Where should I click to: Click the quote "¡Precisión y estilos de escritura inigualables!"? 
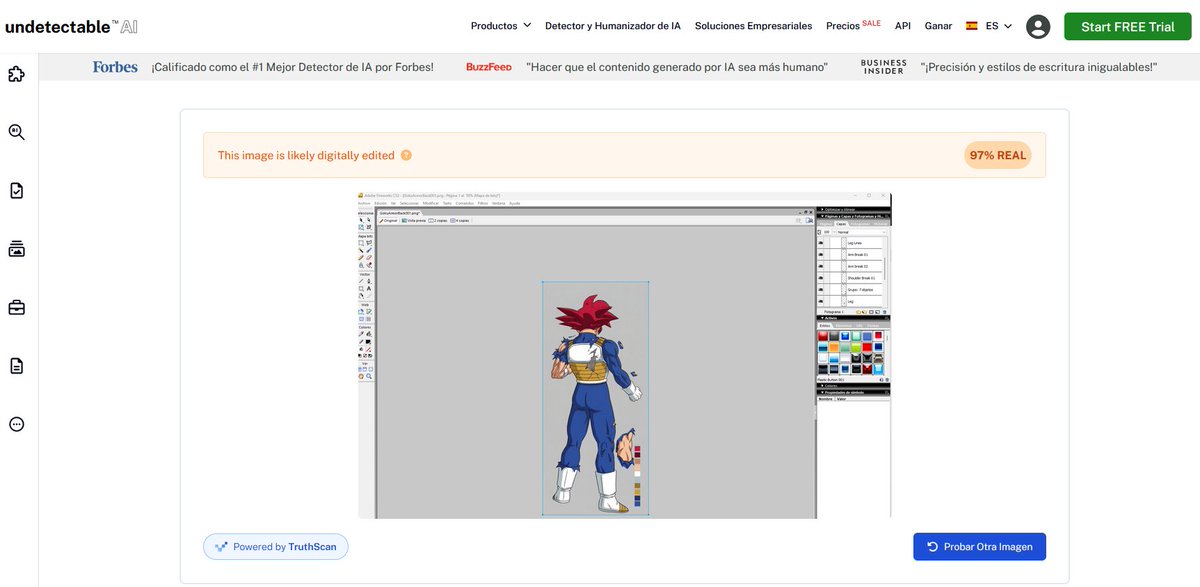(1040, 67)
